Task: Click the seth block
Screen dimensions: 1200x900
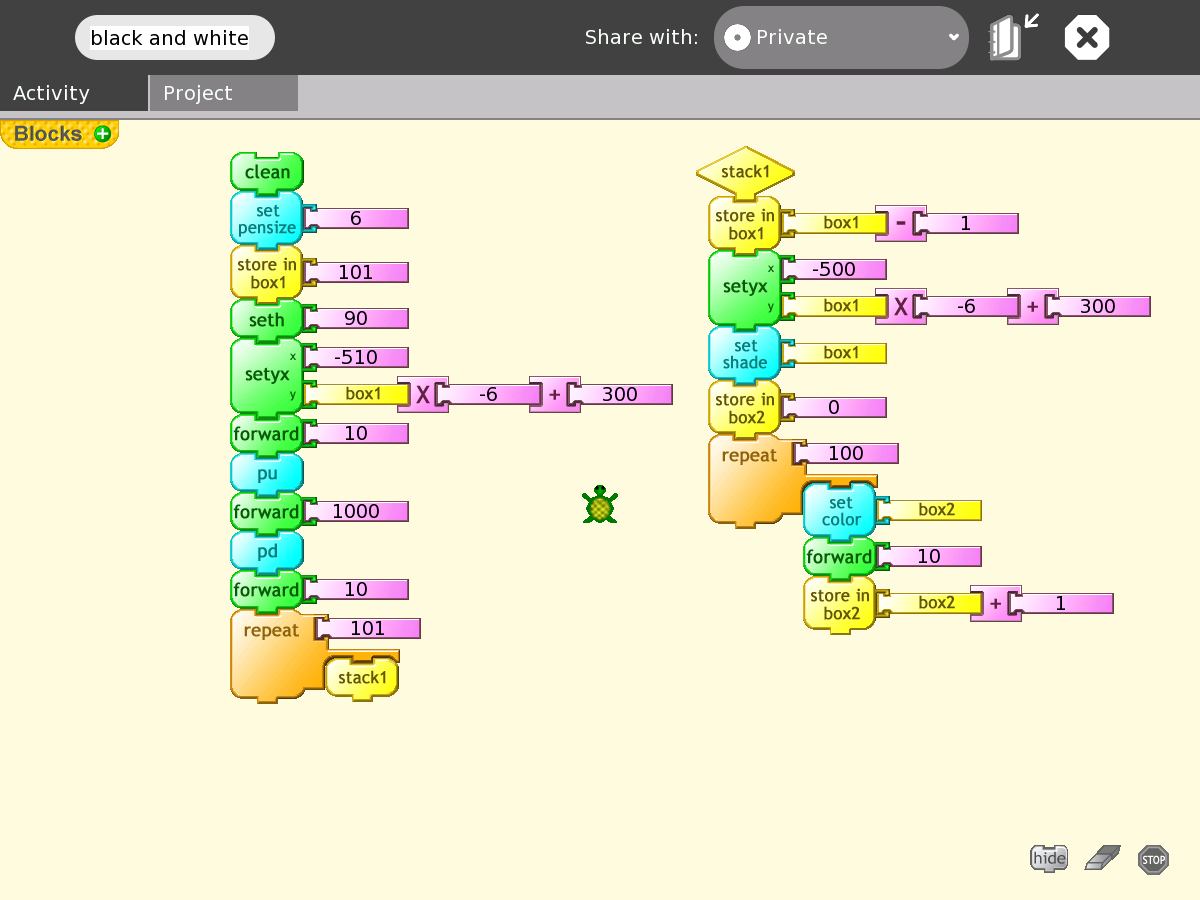Action: [x=267, y=320]
